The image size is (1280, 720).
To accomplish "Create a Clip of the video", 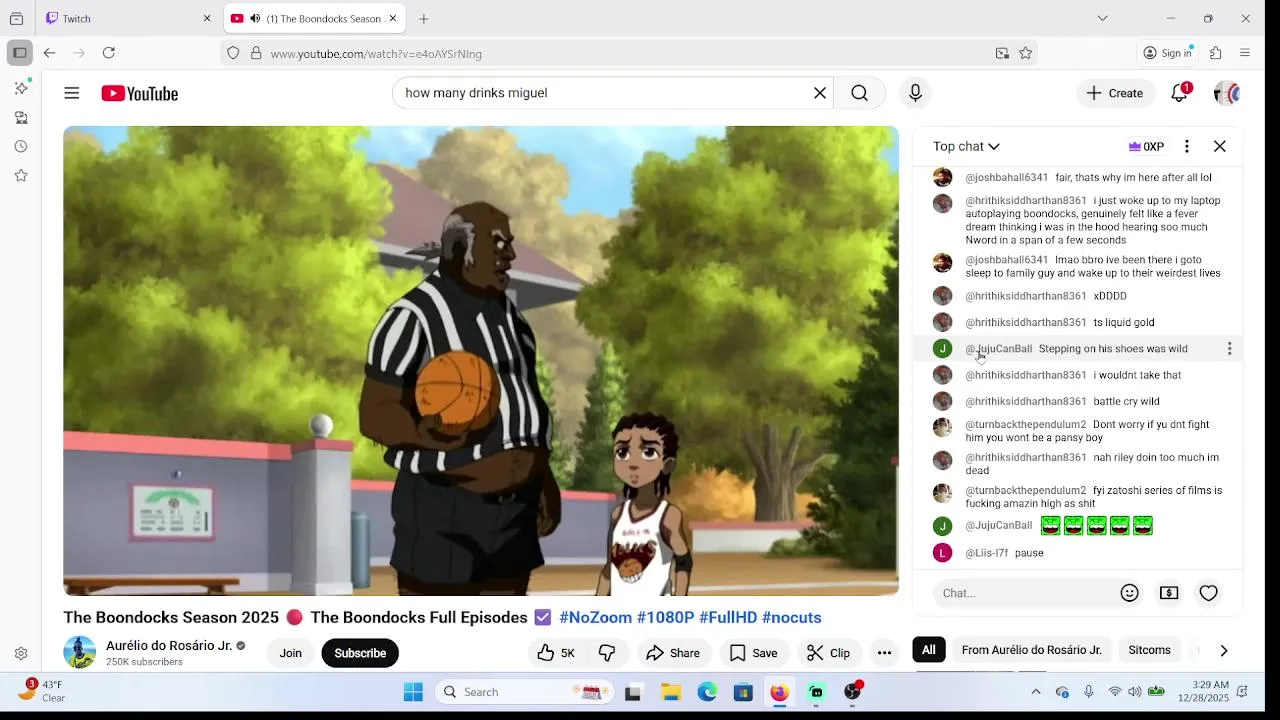I will 828,653.
